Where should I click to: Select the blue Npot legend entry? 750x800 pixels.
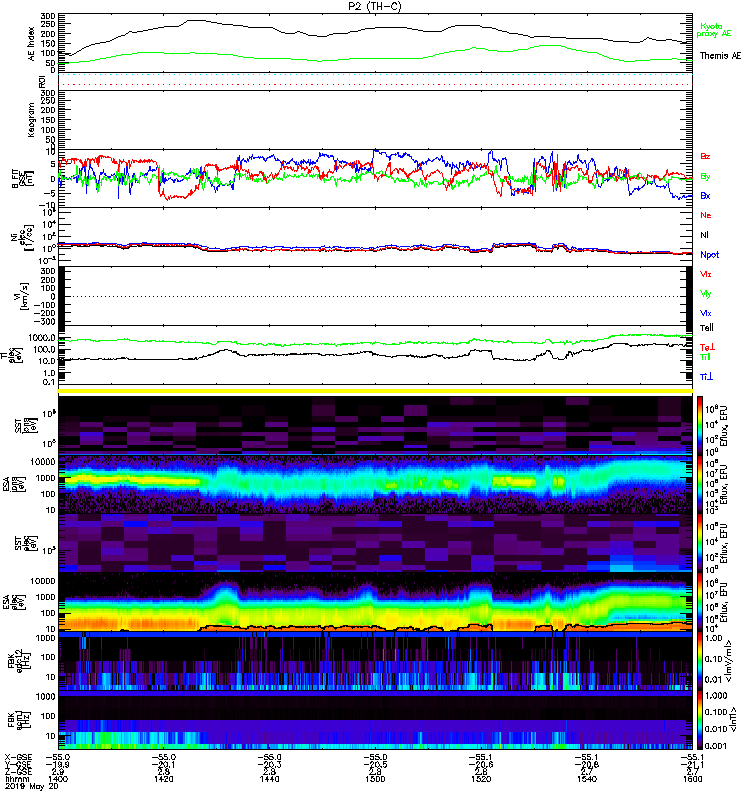[709, 255]
